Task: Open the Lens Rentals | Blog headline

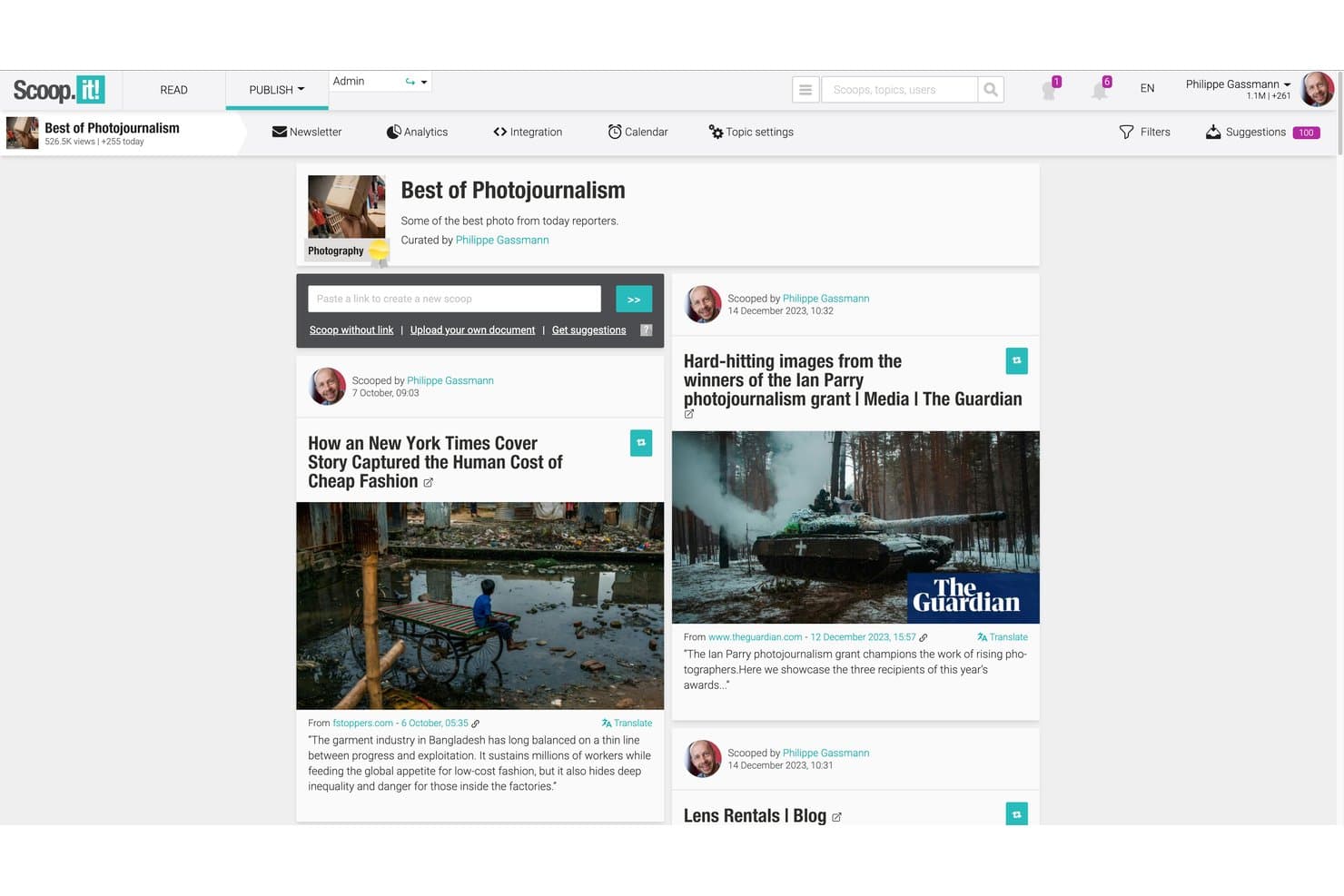Action: point(755,815)
